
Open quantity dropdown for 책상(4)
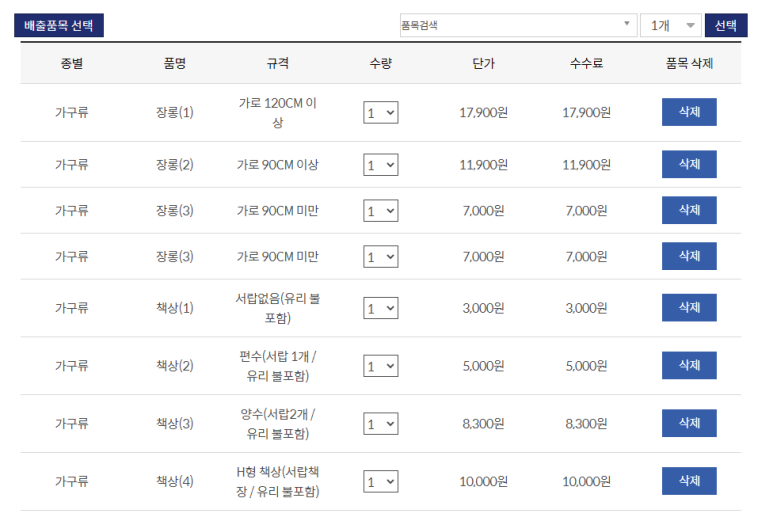coord(381,482)
